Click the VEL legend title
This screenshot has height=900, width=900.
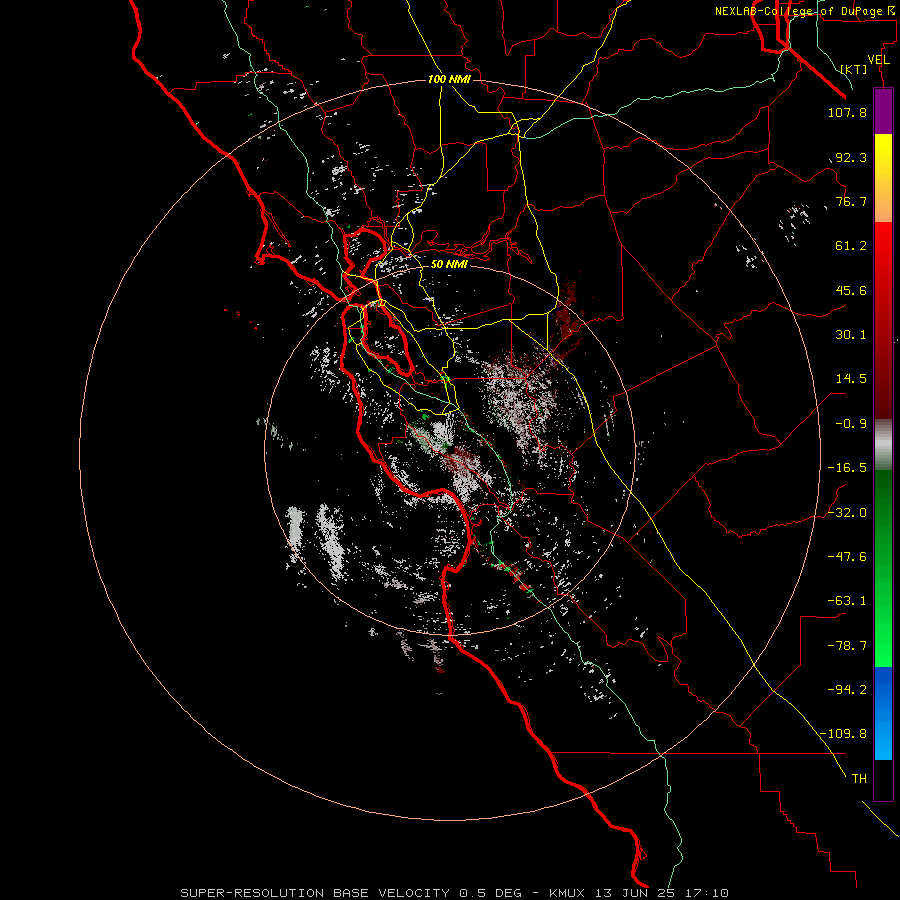point(878,60)
